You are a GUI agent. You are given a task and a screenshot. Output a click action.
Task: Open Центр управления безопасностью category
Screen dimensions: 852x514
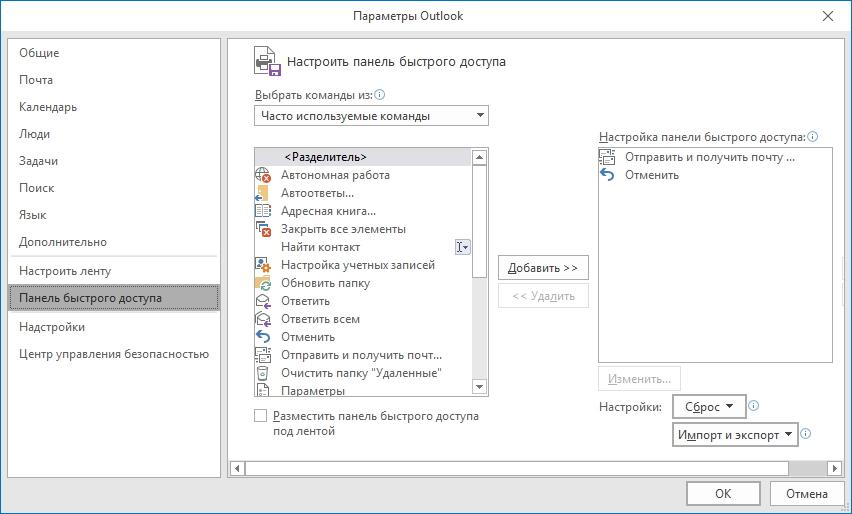coord(114,354)
